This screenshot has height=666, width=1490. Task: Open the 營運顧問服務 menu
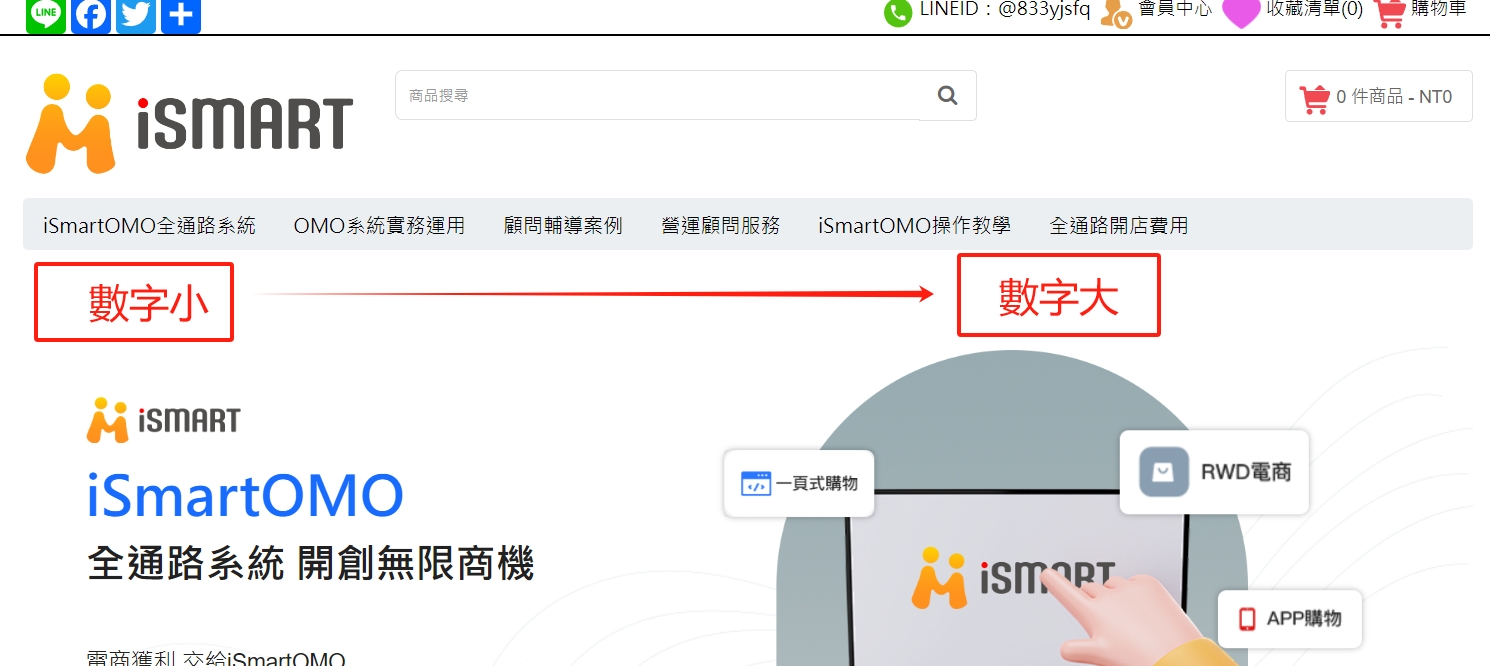(720, 225)
